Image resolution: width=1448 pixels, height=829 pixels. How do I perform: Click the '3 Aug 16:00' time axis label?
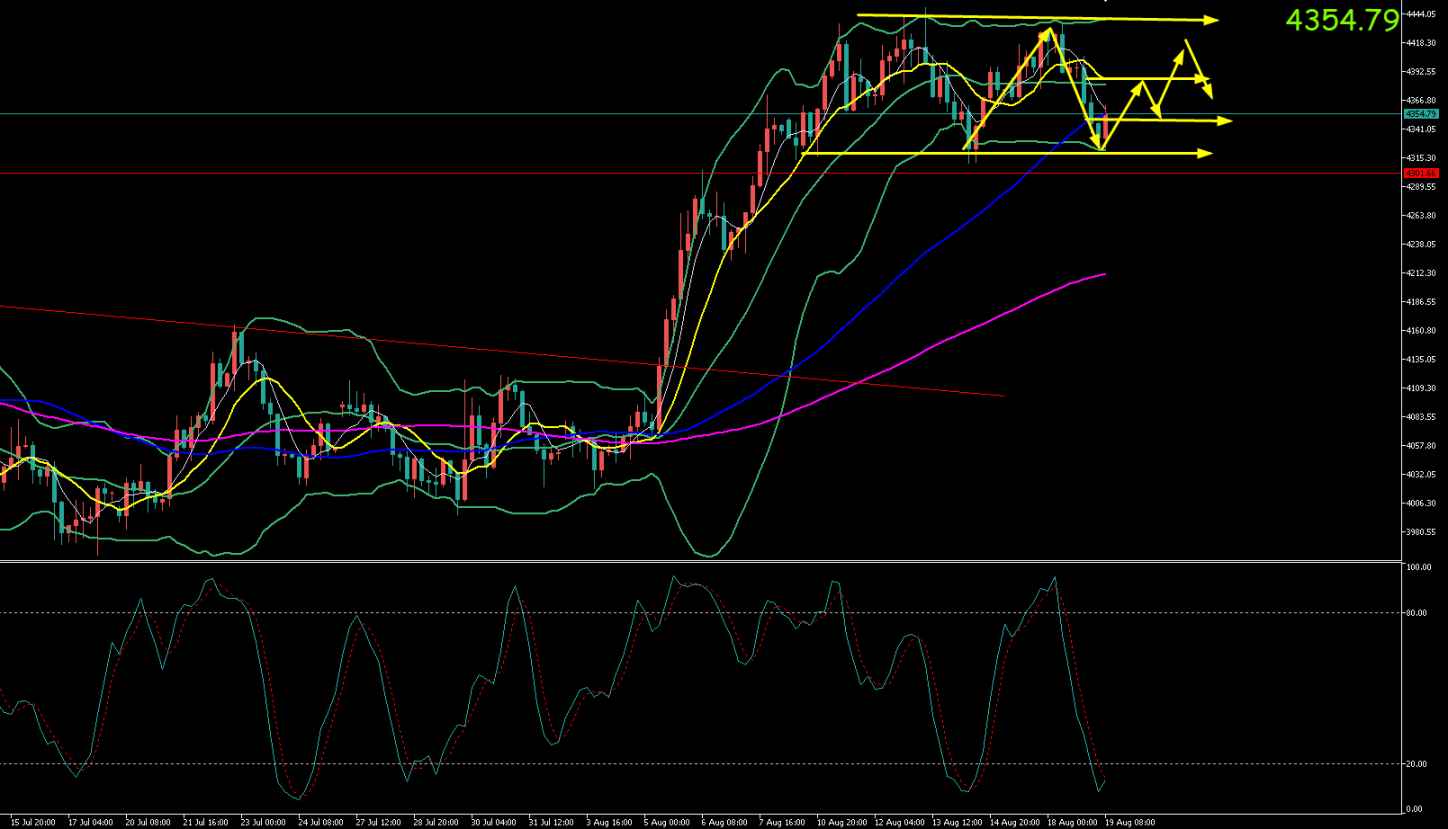click(607, 822)
